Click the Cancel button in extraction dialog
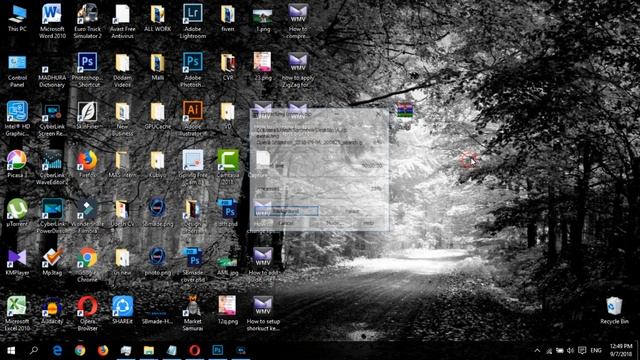This screenshot has height=360, width=640. click(x=286, y=223)
